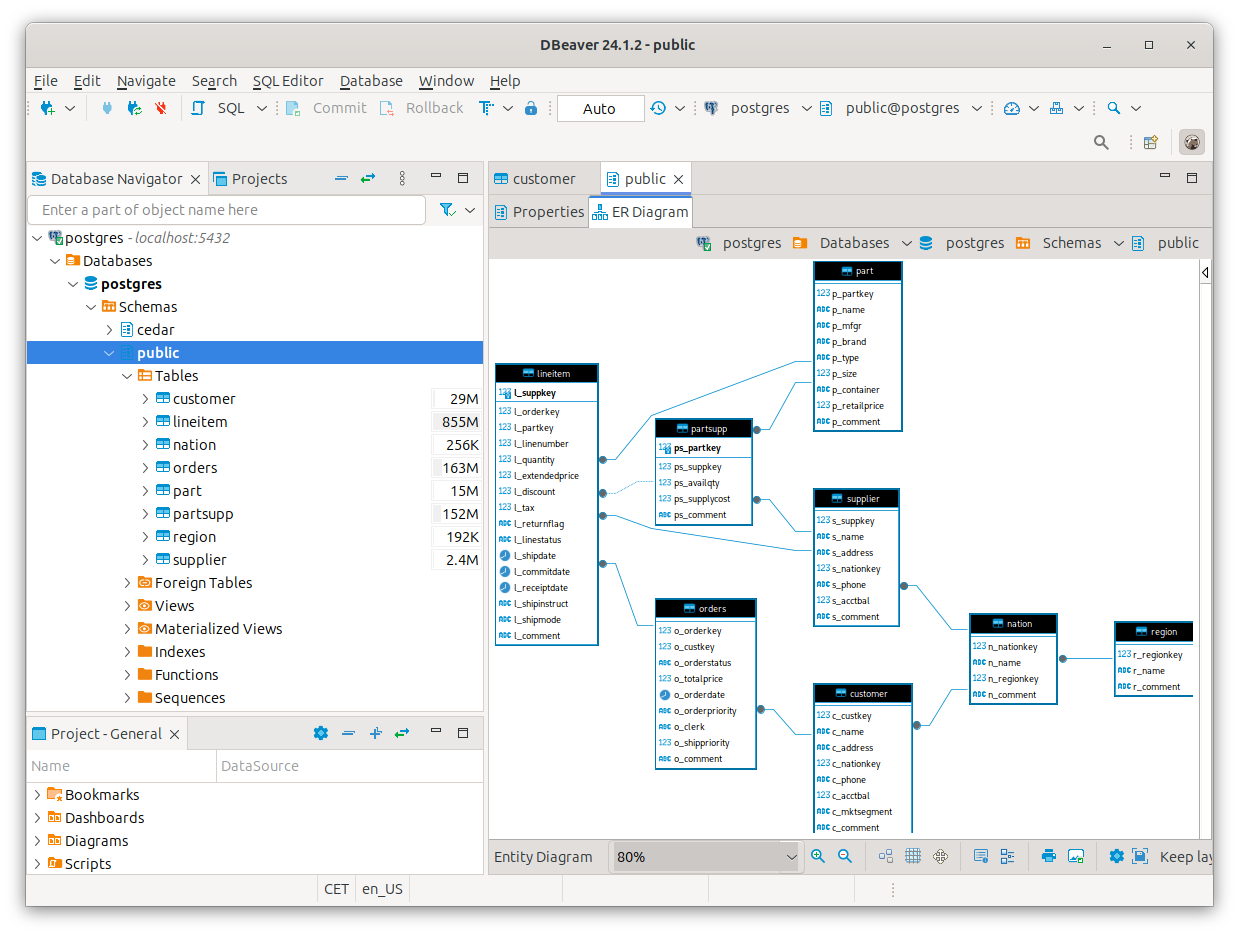Open the Database menu
The width and height of the screenshot is (1239, 935).
(370, 80)
